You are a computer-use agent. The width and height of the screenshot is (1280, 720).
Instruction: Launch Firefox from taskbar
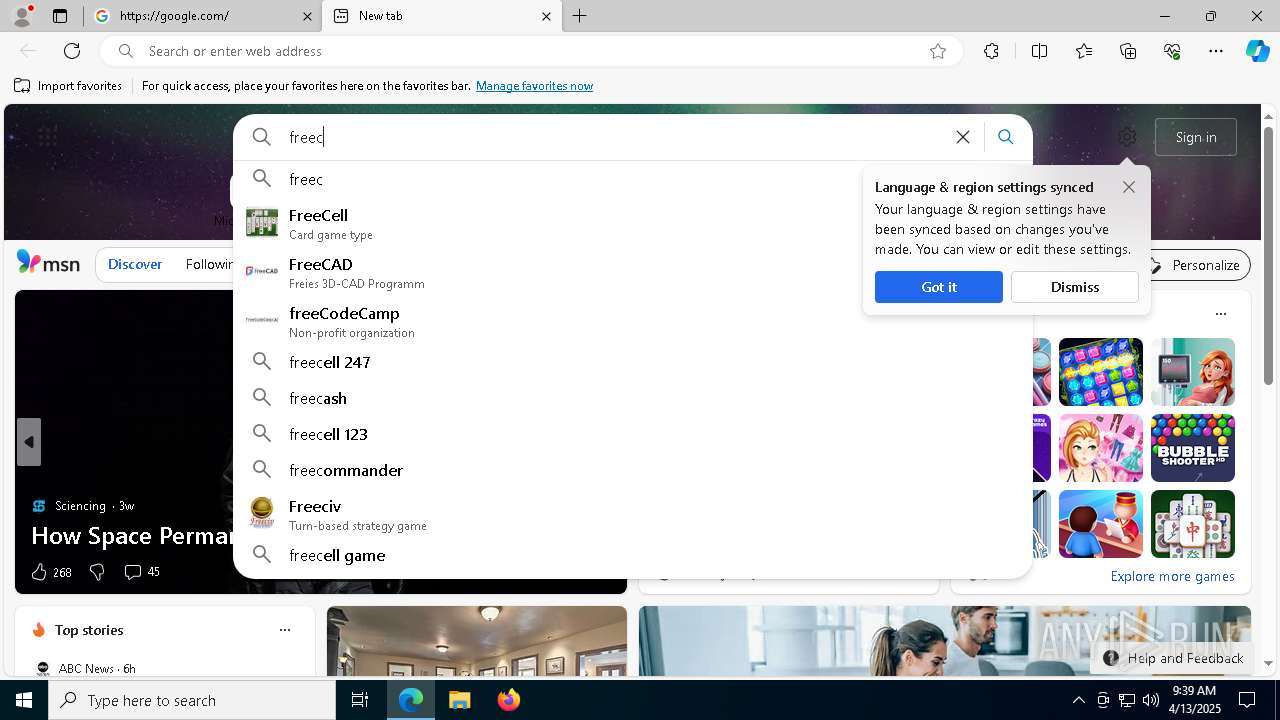(509, 700)
